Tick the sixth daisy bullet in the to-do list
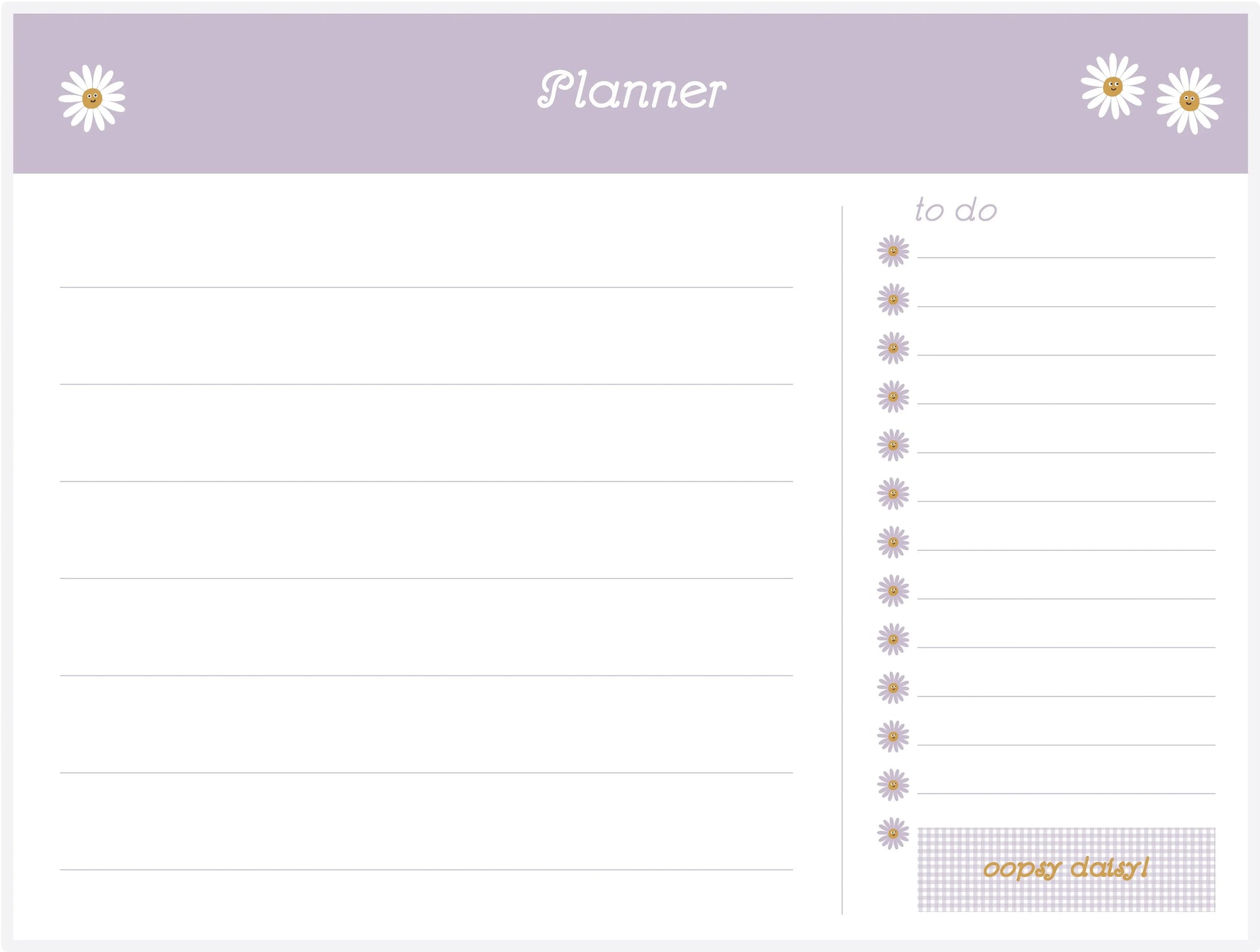The height and width of the screenshot is (952, 1260). tap(893, 494)
